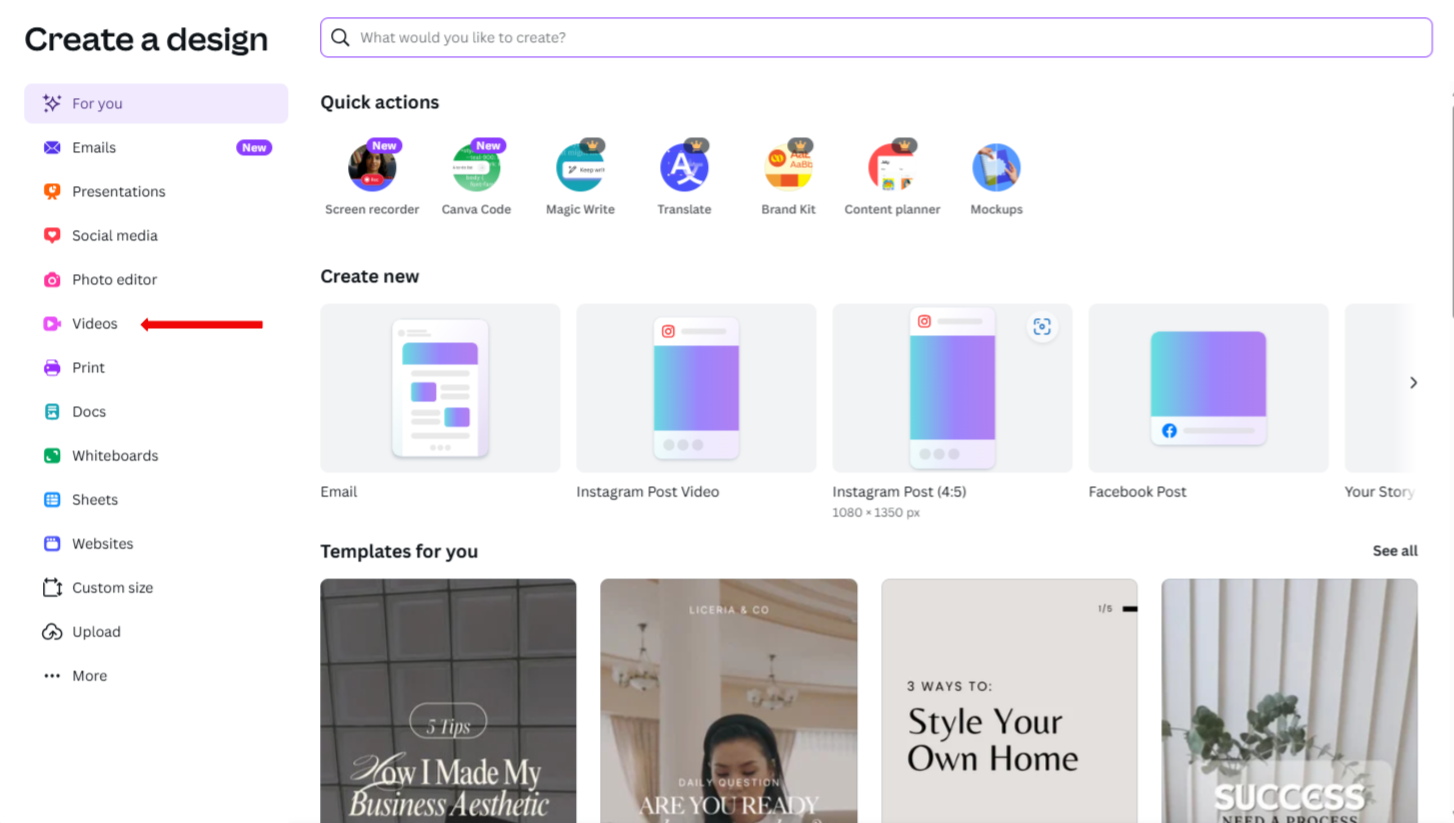1454x823 pixels.
Task: Open the Style Your Own Home template
Action: [1009, 700]
